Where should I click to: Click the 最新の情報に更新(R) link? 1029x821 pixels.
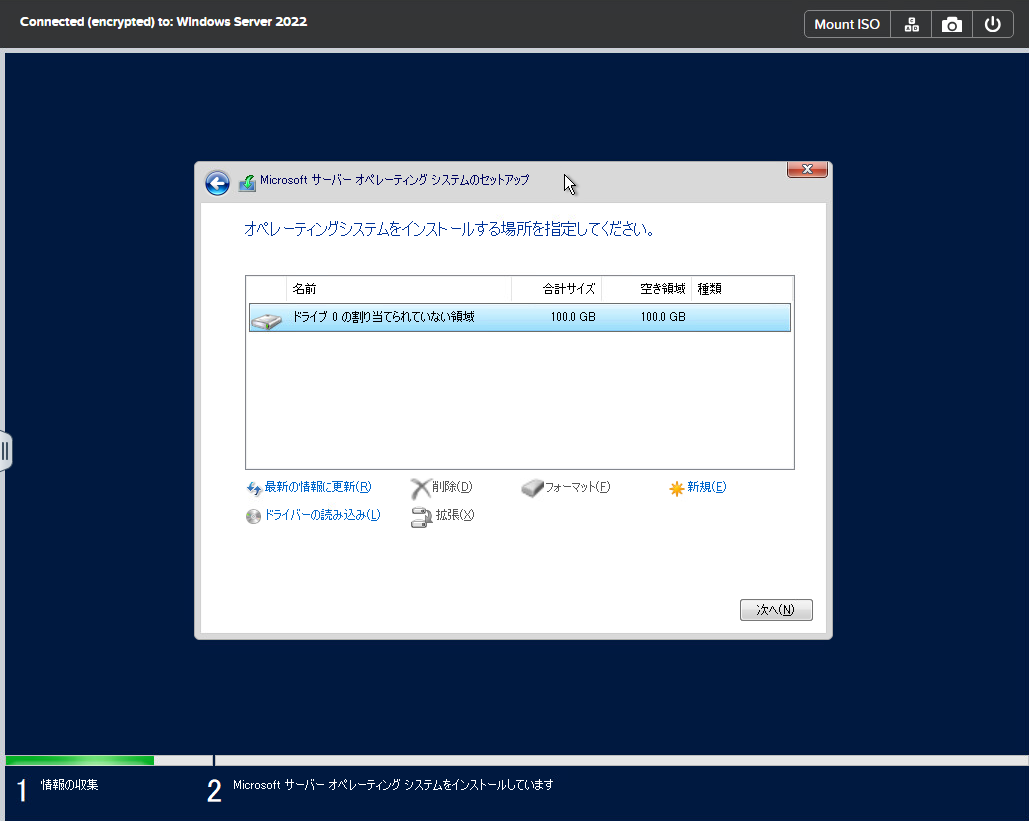[x=318, y=487]
